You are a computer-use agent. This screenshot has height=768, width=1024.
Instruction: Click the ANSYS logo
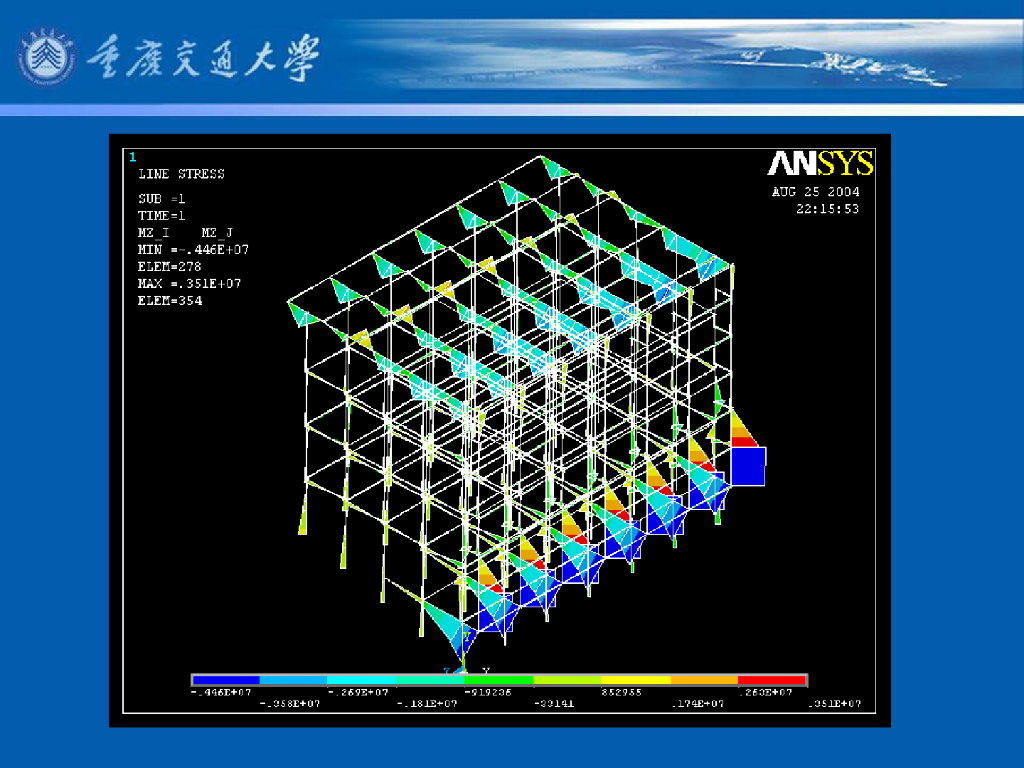(822, 165)
